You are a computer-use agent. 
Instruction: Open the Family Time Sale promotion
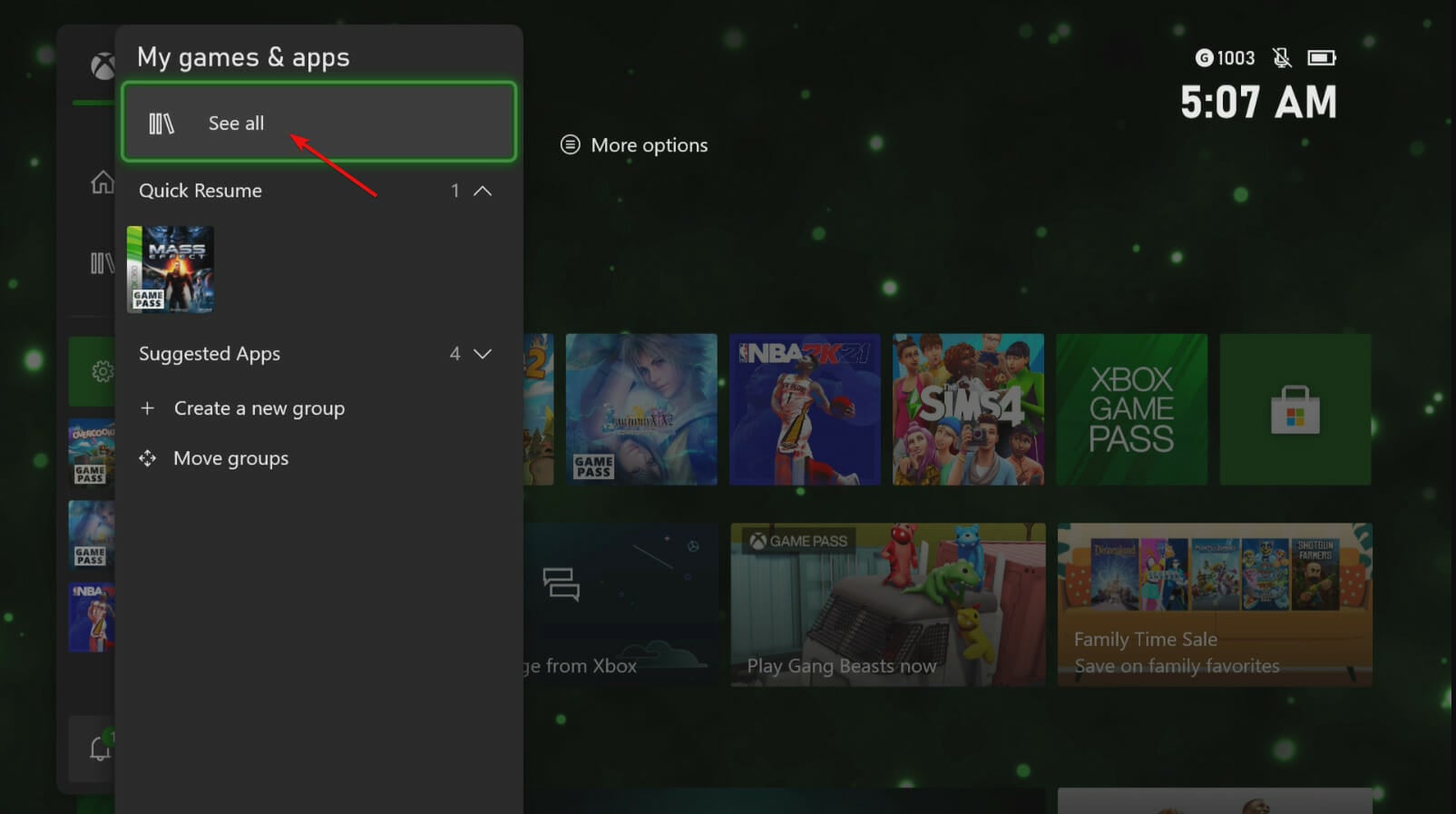tap(1214, 604)
